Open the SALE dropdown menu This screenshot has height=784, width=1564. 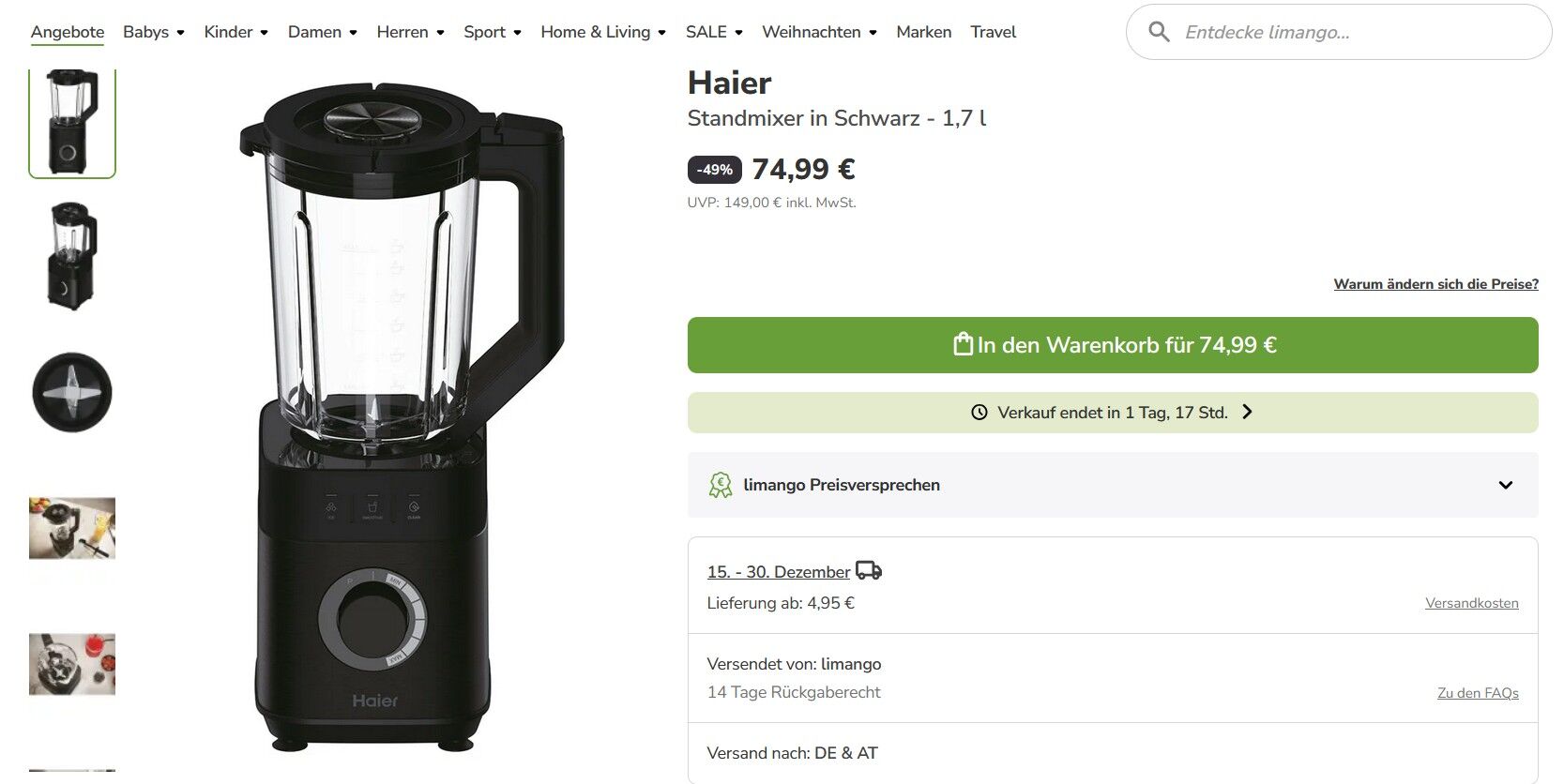[714, 32]
